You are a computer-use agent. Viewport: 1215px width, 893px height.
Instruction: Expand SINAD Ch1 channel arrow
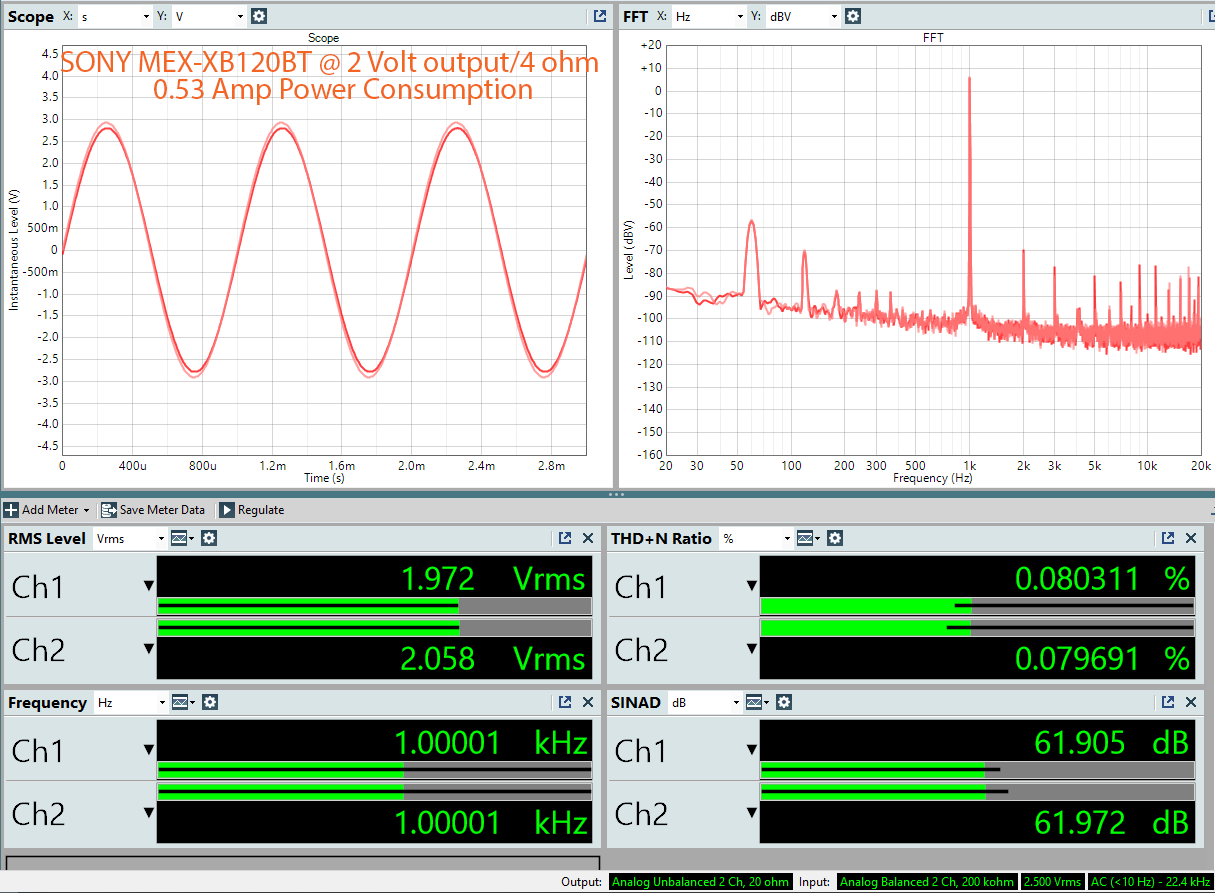click(x=752, y=750)
